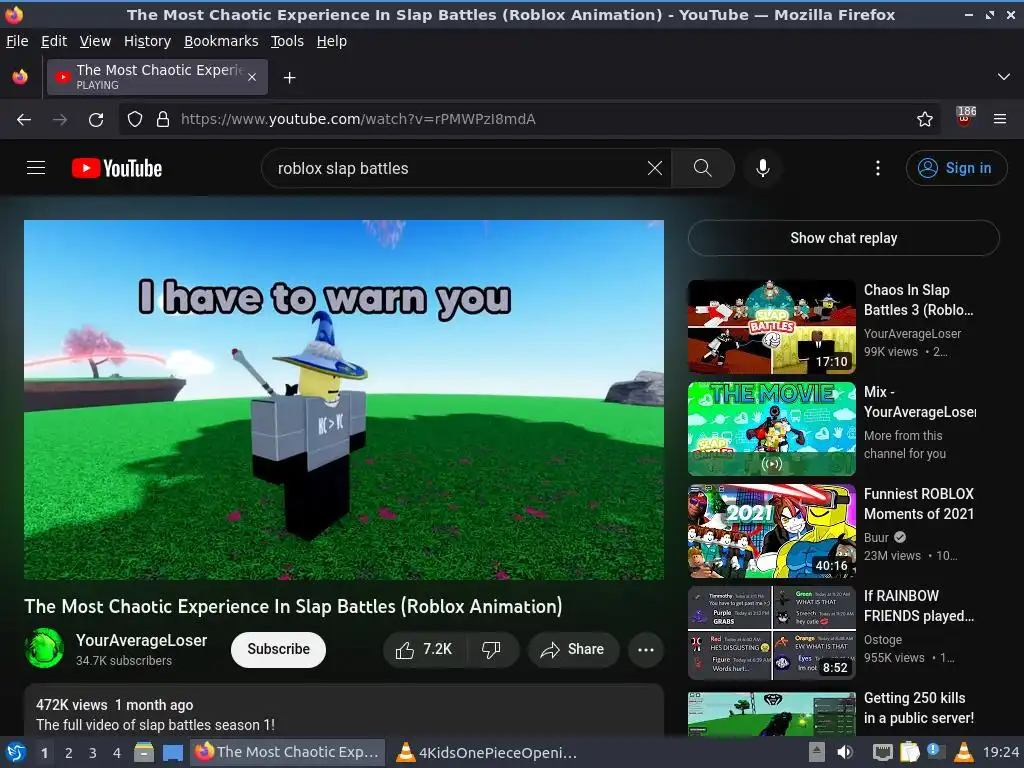Open the shield tracking protection icon

tap(135, 119)
